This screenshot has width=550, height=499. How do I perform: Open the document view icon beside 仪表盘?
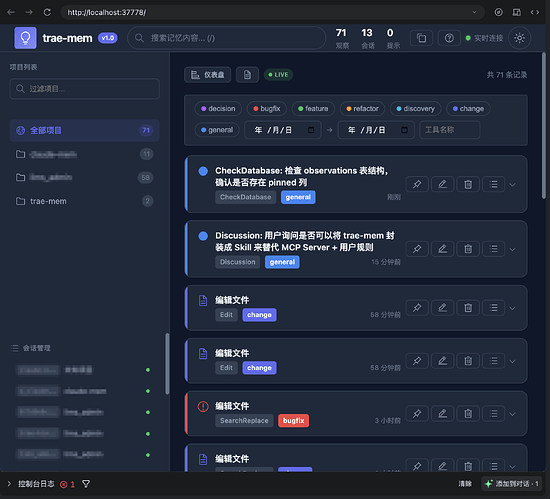point(247,75)
